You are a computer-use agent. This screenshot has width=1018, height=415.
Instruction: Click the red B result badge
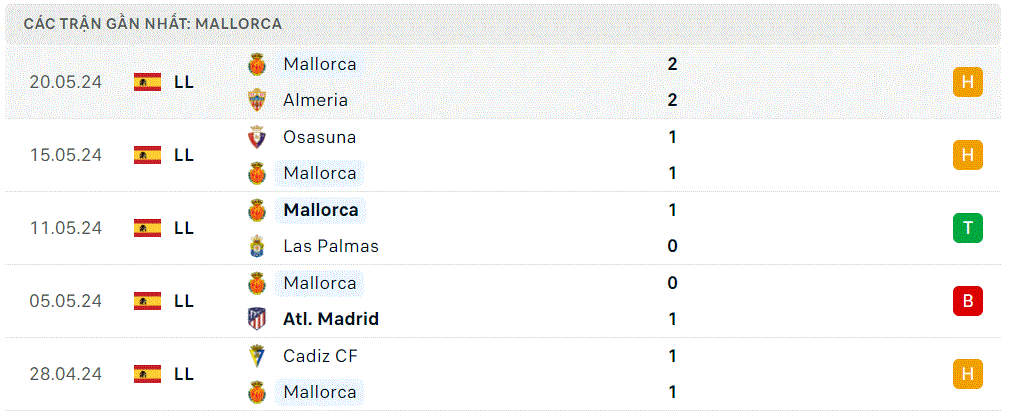(x=967, y=301)
